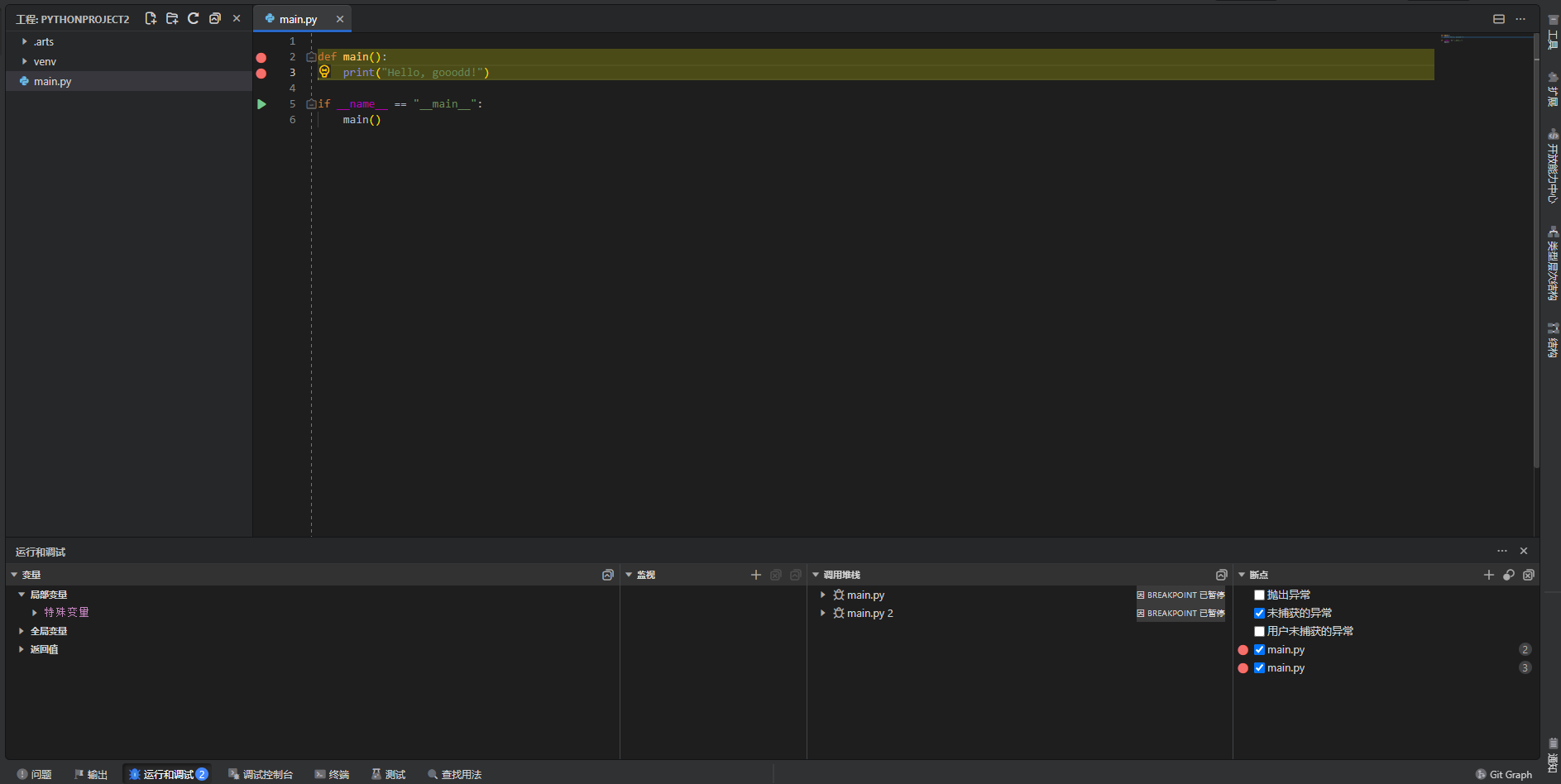The image size is (1561, 784).
Task: Open the 调试控制台 debug console tab
Action: click(261, 774)
